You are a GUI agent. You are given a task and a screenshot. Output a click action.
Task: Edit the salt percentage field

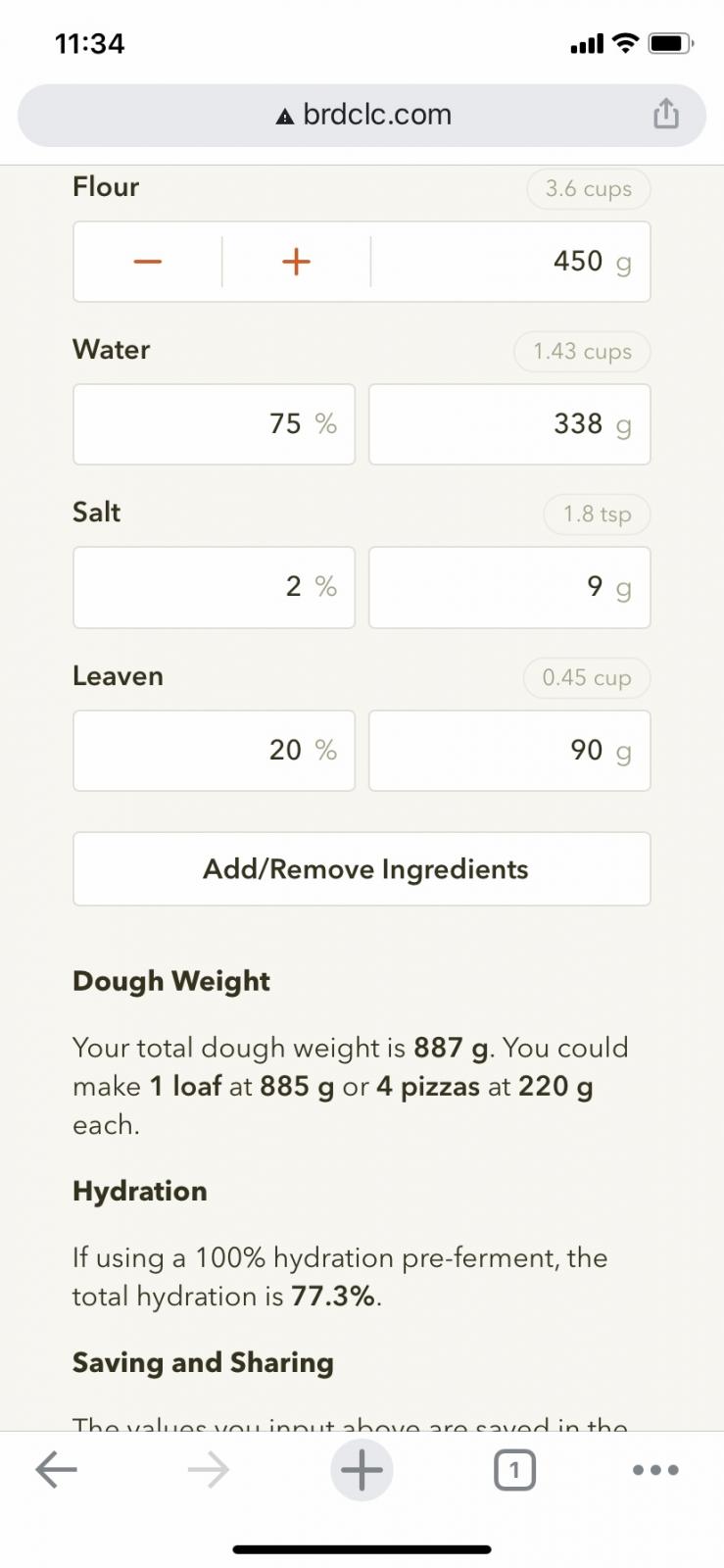214,587
